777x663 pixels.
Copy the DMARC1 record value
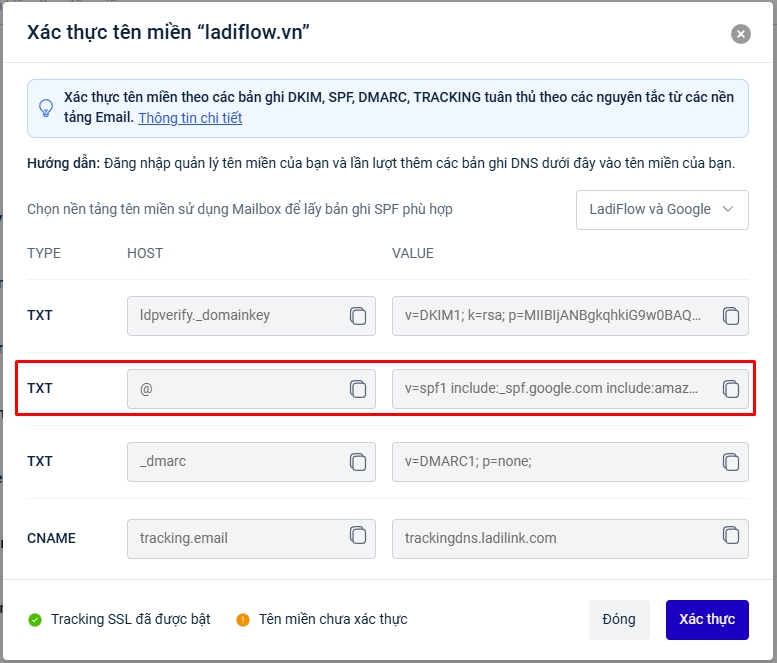pos(731,462)
